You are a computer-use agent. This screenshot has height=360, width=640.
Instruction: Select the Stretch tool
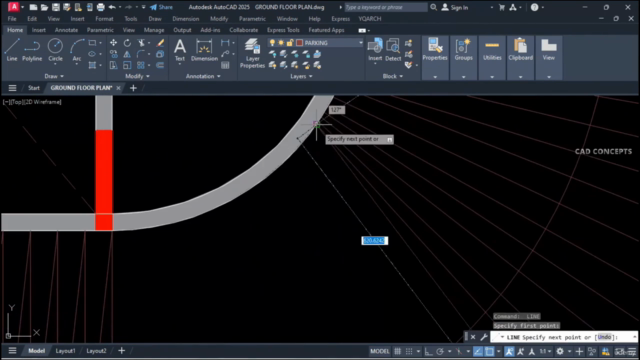pos(113,65)
